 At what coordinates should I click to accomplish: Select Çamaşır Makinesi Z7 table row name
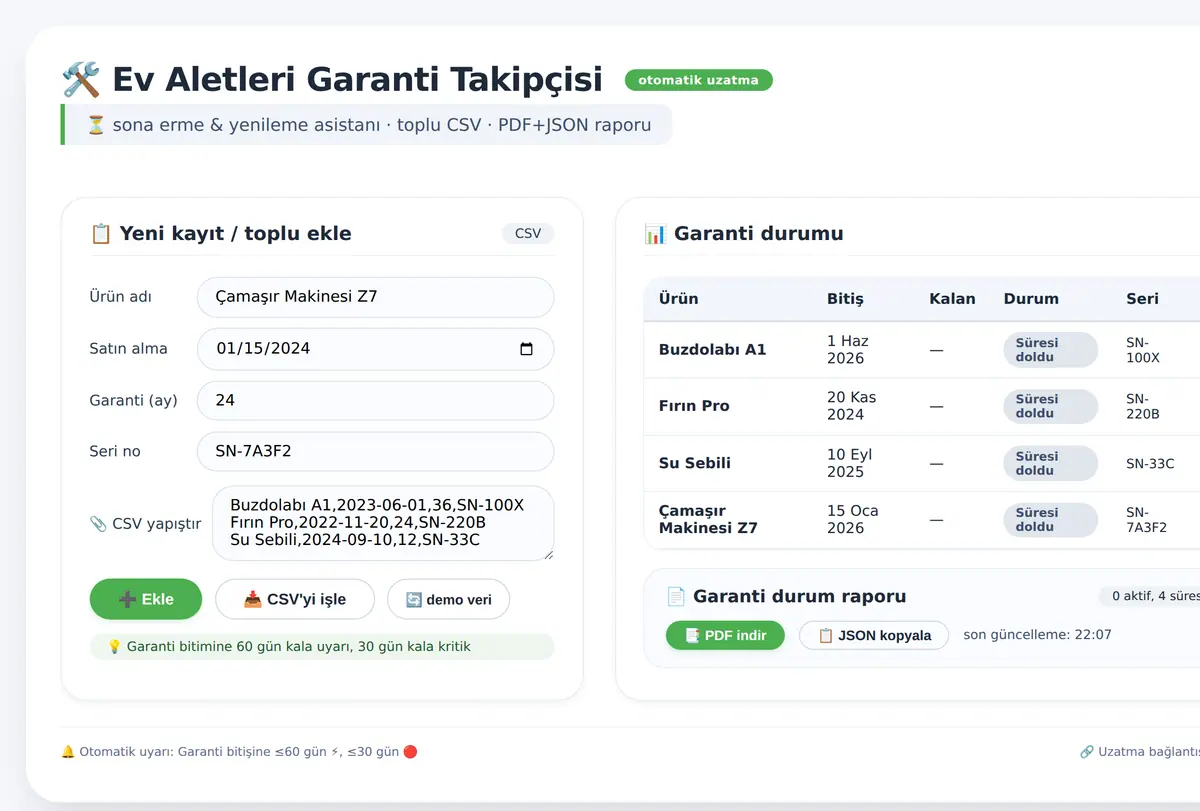coord(708,519)
